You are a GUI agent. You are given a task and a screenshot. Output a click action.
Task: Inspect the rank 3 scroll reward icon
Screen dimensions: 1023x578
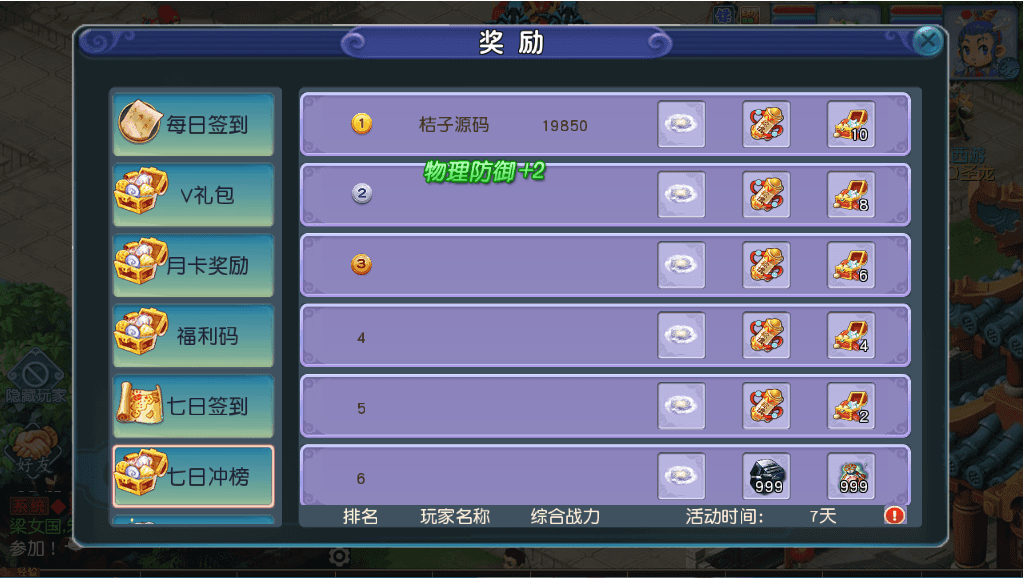(766, 265)
